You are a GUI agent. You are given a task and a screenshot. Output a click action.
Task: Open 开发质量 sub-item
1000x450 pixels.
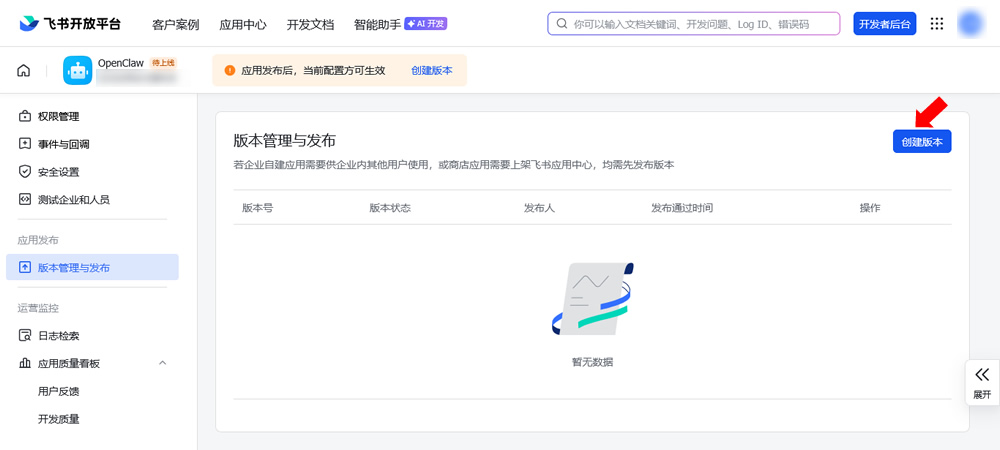point(58,419)
